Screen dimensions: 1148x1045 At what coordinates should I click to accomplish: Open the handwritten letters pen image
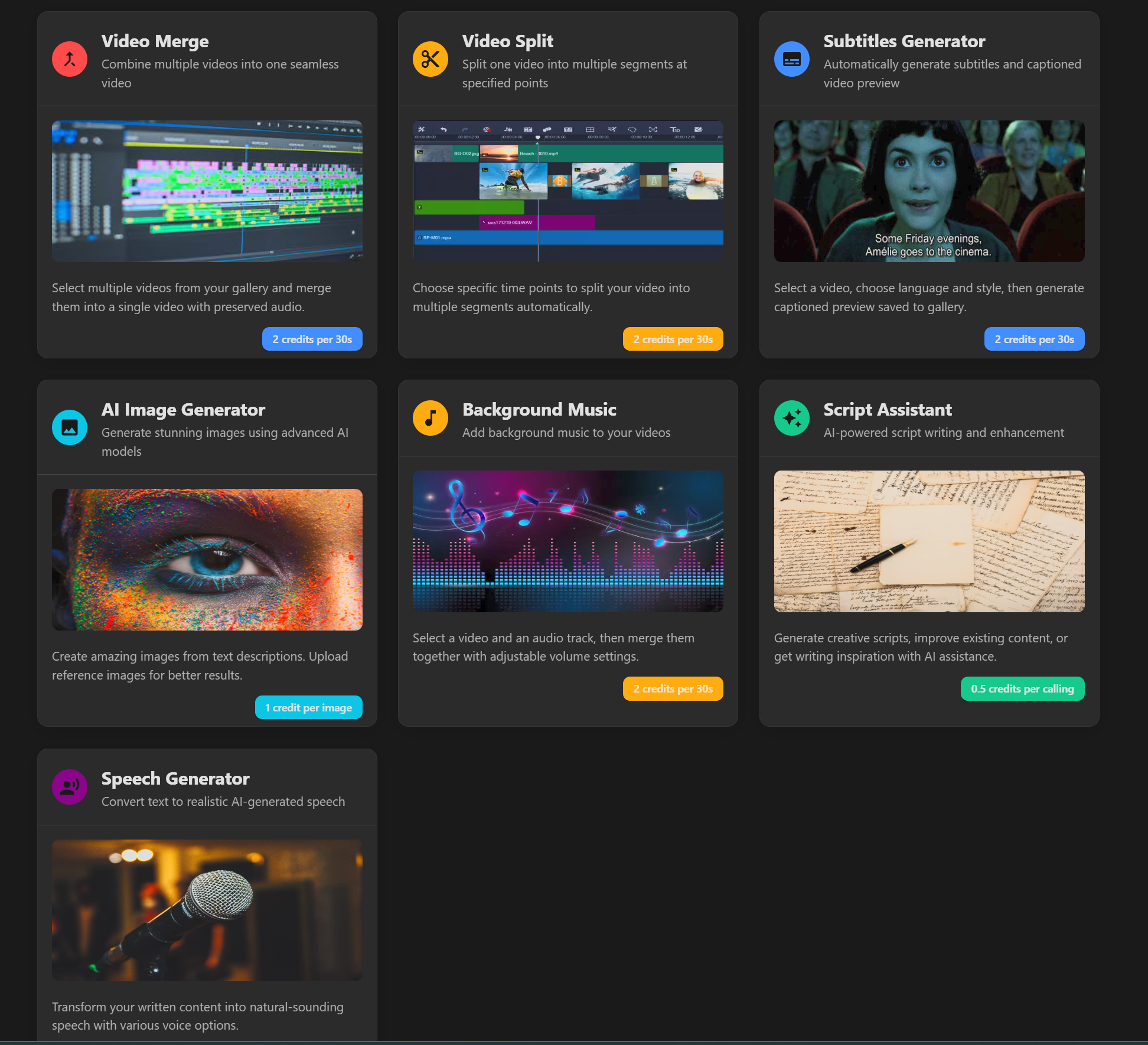(x=929, y=541)
